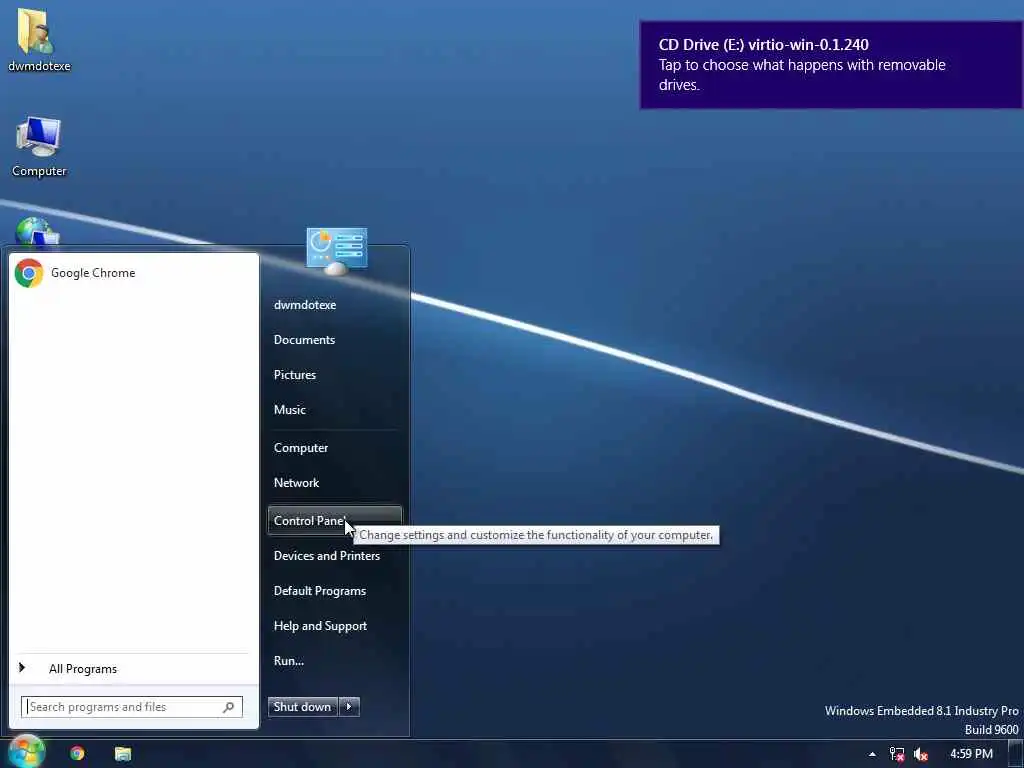Open Pictures from Start menu

coord(295,375)
